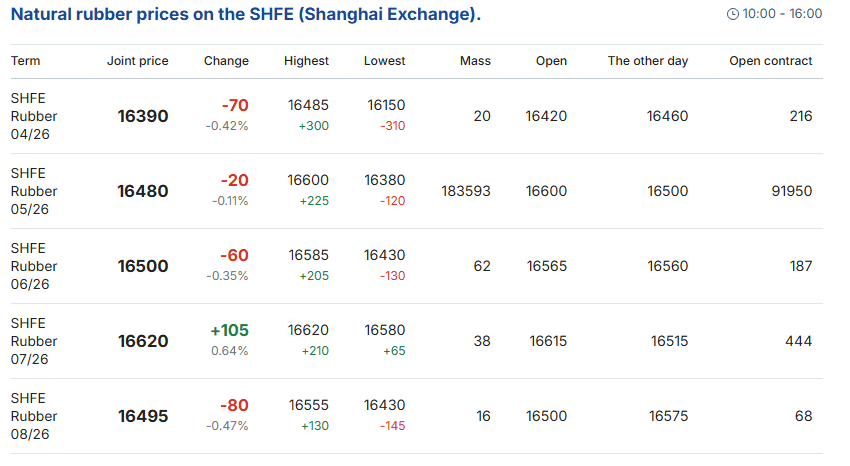Click the Natural rubber prices SHFE heading
The height and width of the screenshot is (466, 850).
point(245,14)
